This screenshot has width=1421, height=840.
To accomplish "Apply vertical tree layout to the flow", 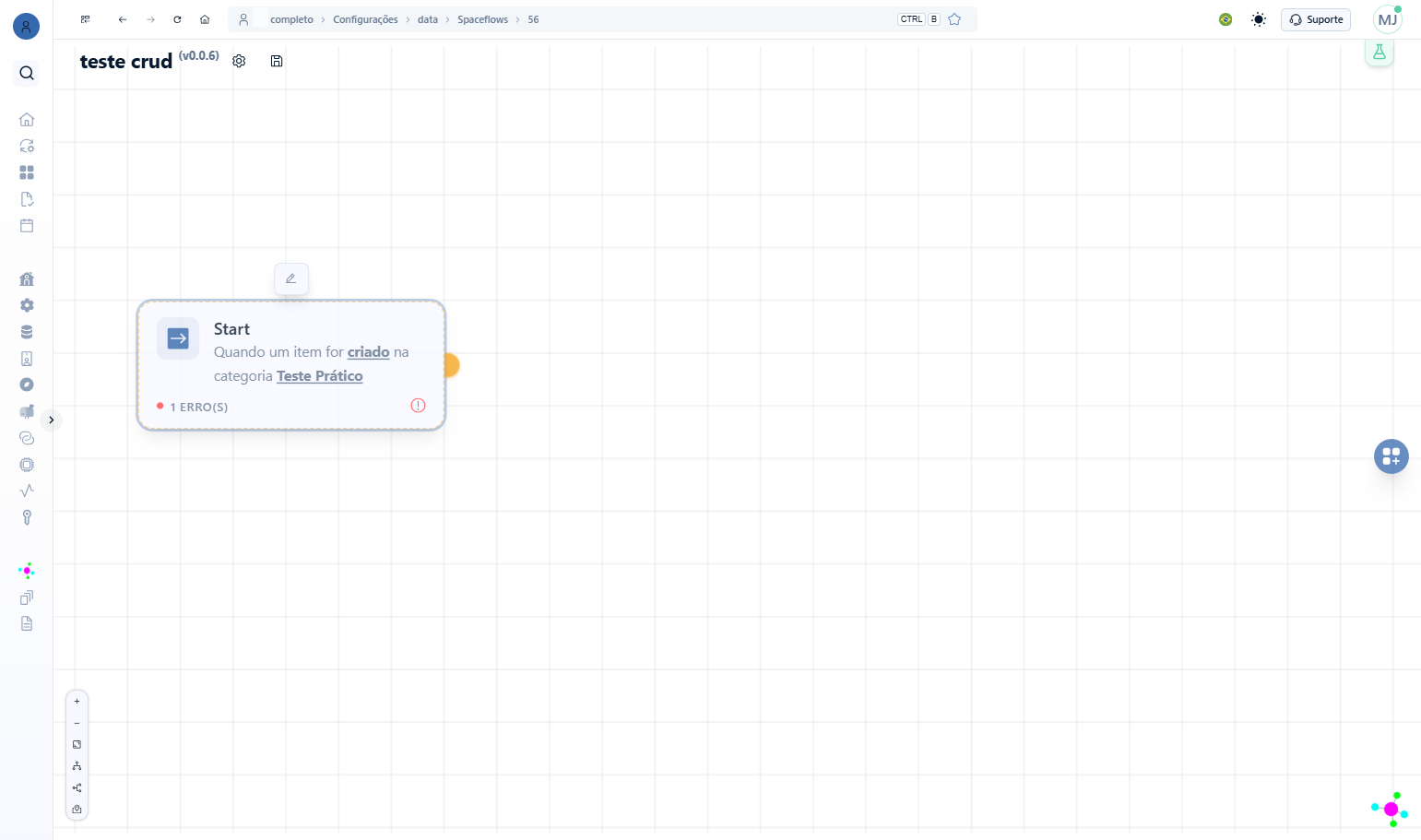I will tap(77, 766).
